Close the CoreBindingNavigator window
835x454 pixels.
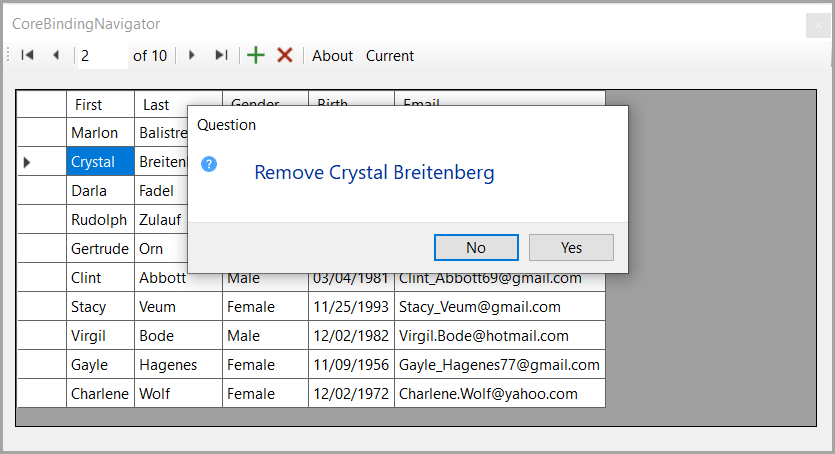coord(818,25)
